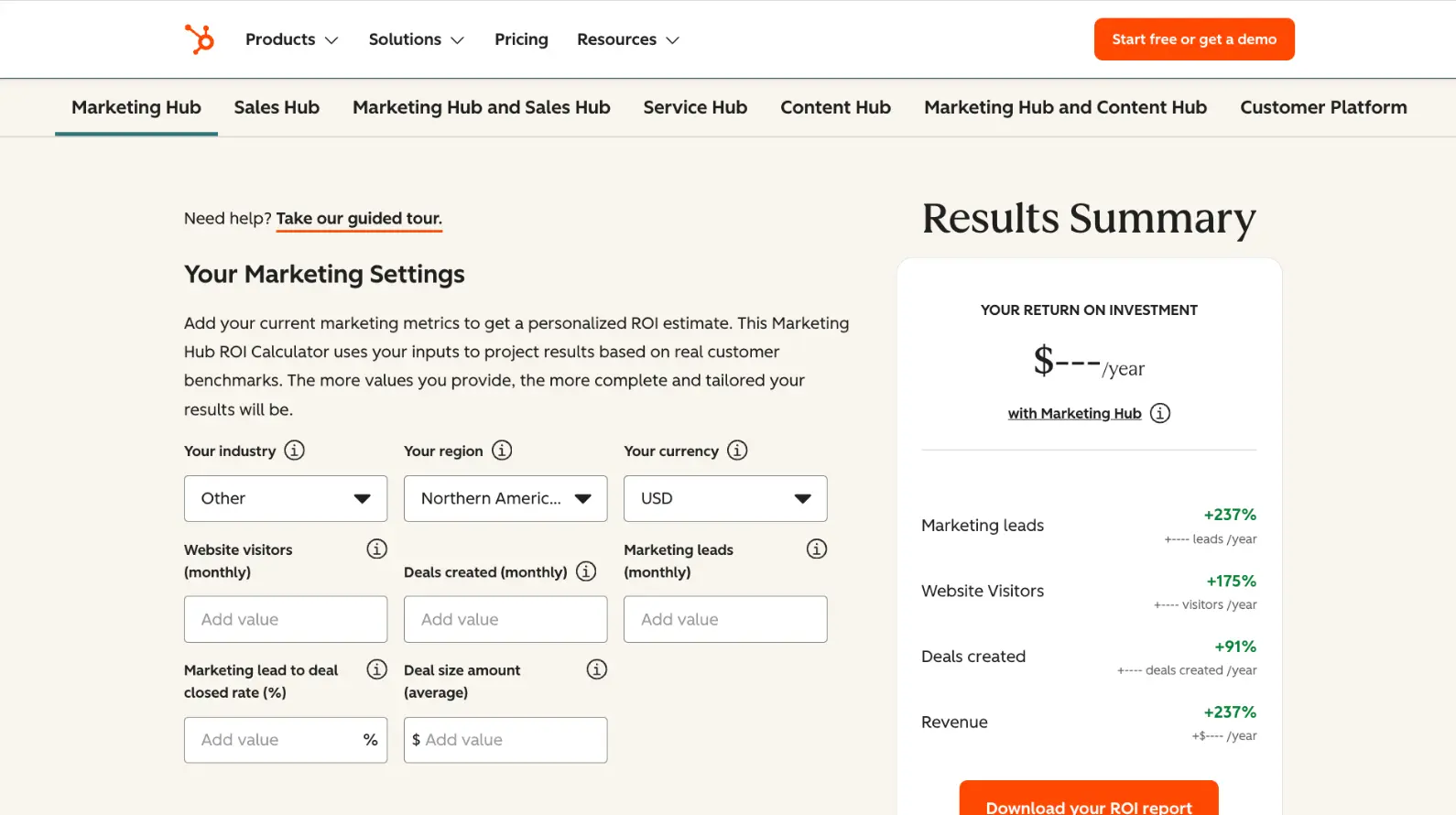Focus the closed rate percent field

click(x=286, y=740)
